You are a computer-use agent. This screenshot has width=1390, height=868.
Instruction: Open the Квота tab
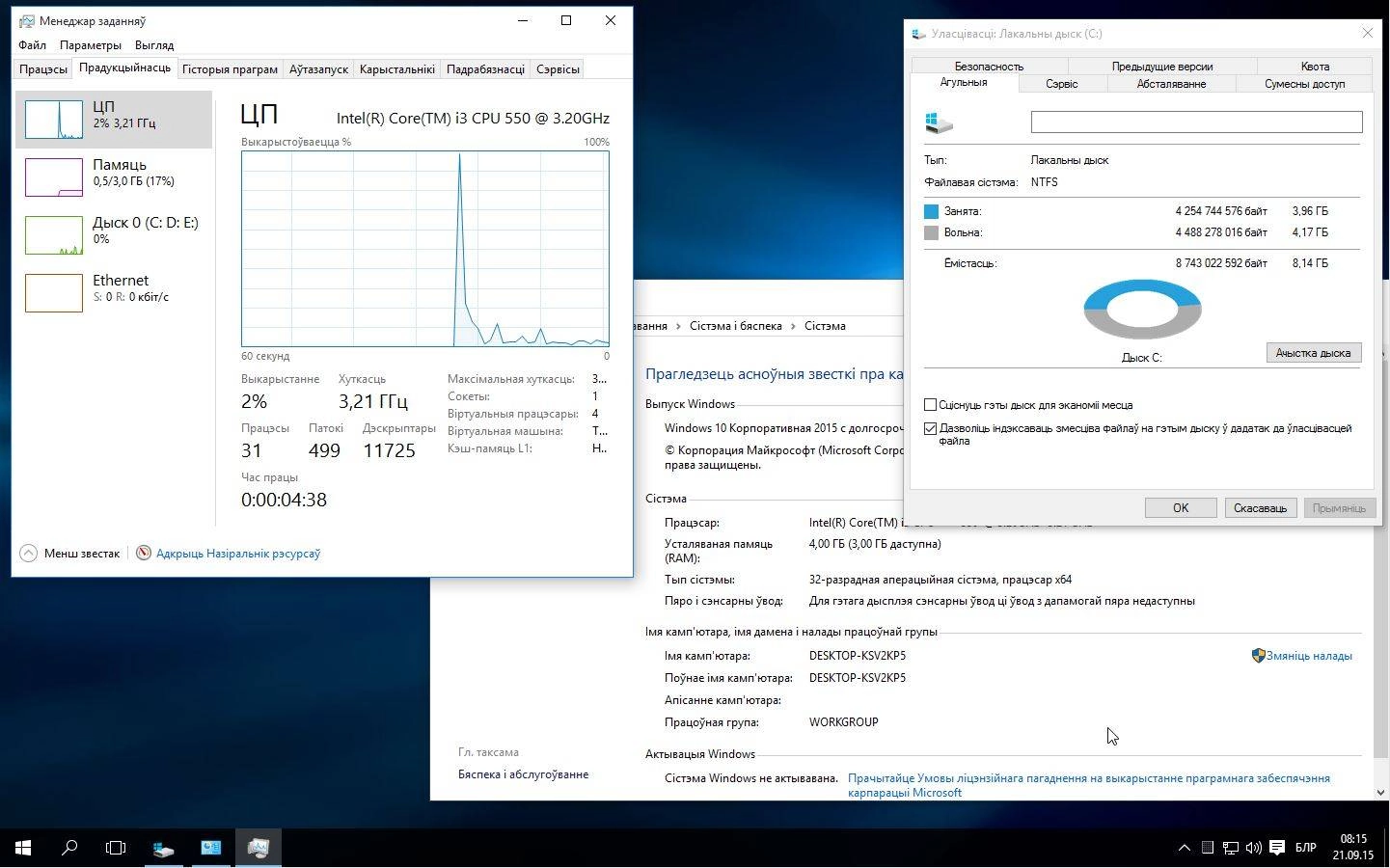pos(1315,67)
